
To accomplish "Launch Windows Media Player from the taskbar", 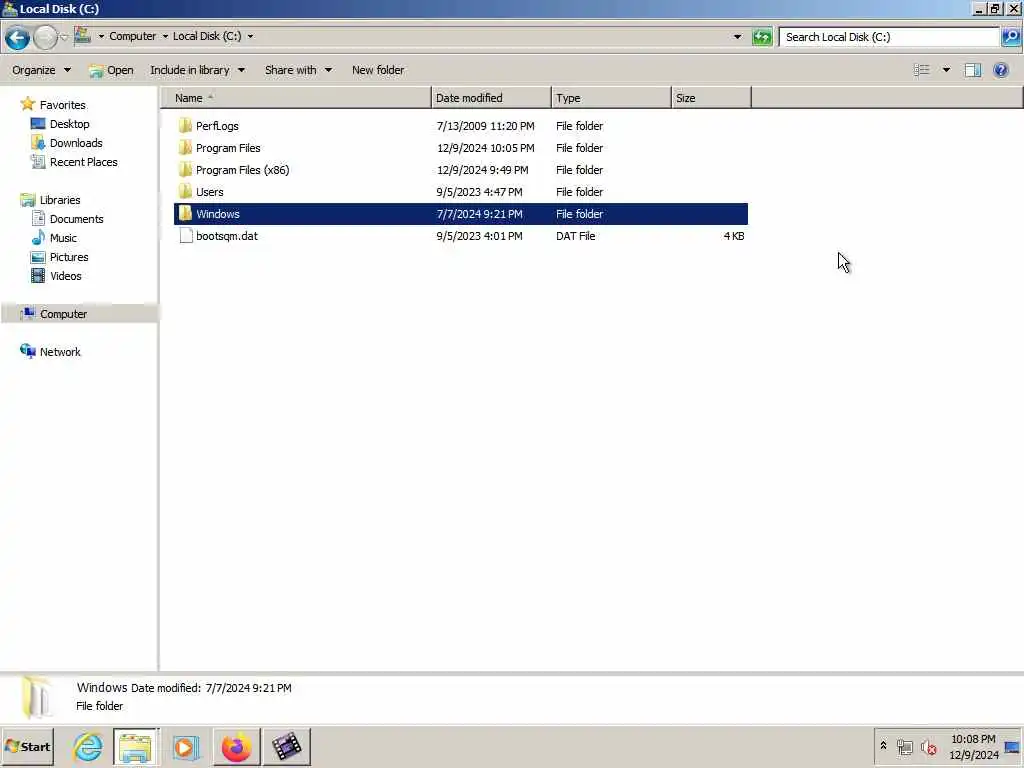I will point(185,746).
